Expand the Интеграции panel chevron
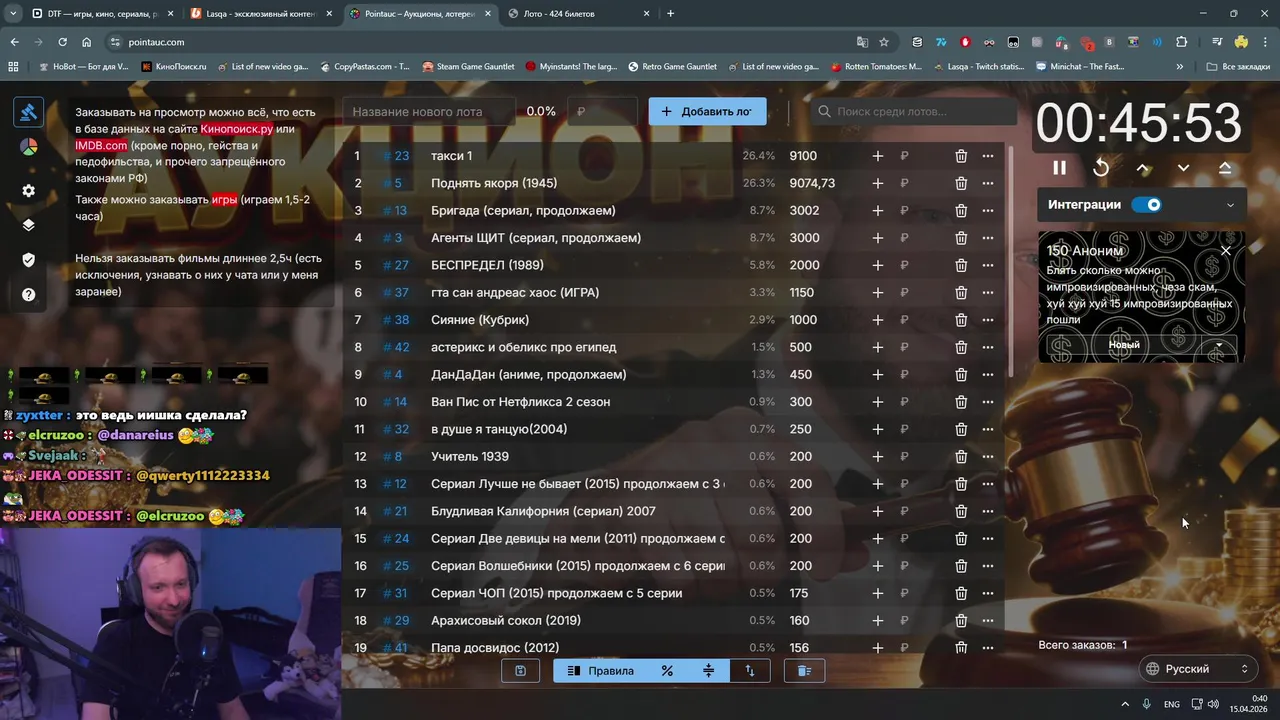Screen dimensions: 1280x720 (x=1230, y=205)
